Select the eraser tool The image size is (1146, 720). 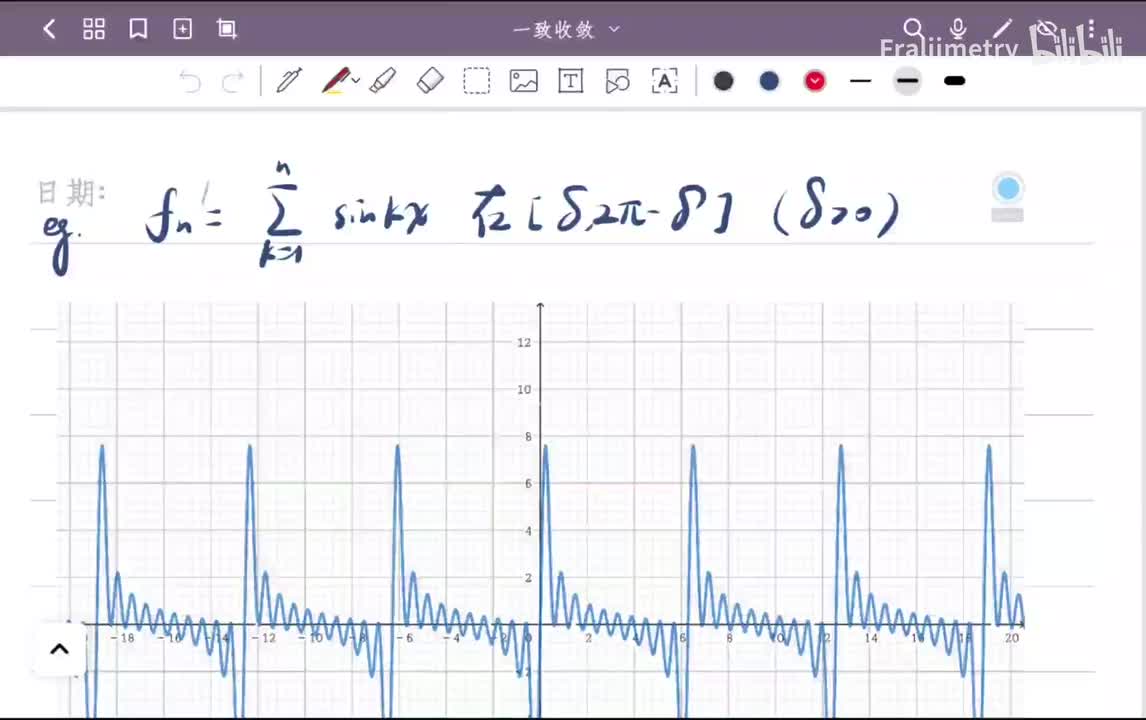click(x=430, y=80)
